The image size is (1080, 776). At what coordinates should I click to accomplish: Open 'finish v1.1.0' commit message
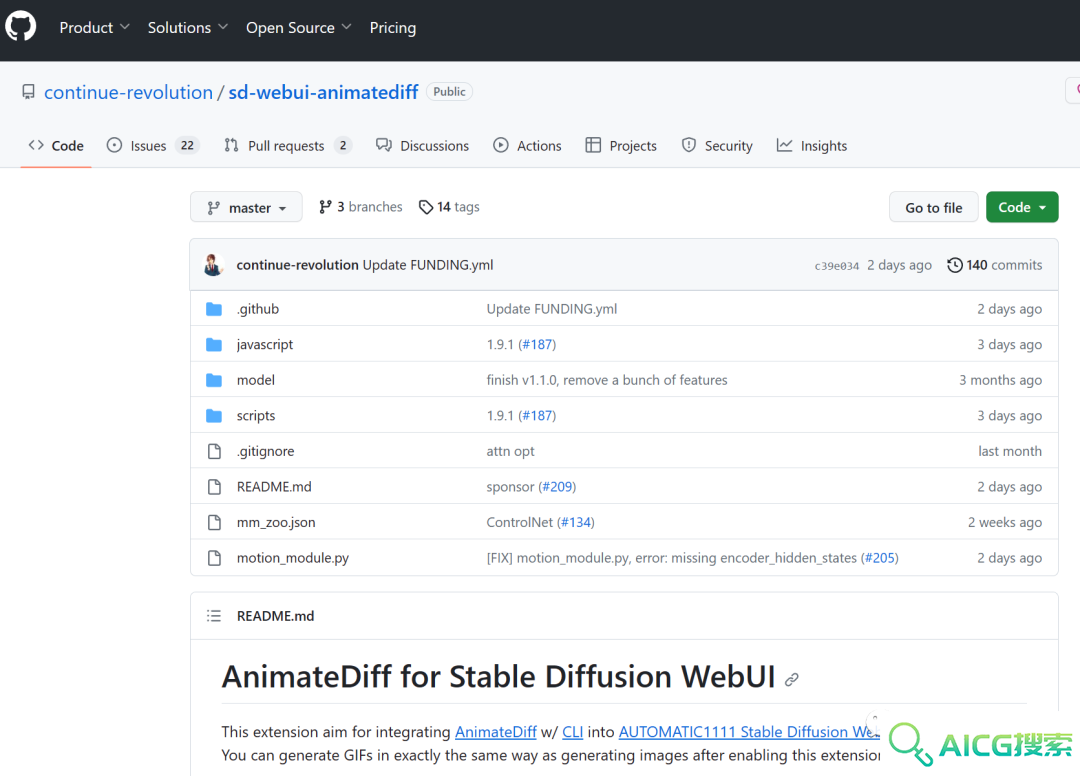click(607, 380)
